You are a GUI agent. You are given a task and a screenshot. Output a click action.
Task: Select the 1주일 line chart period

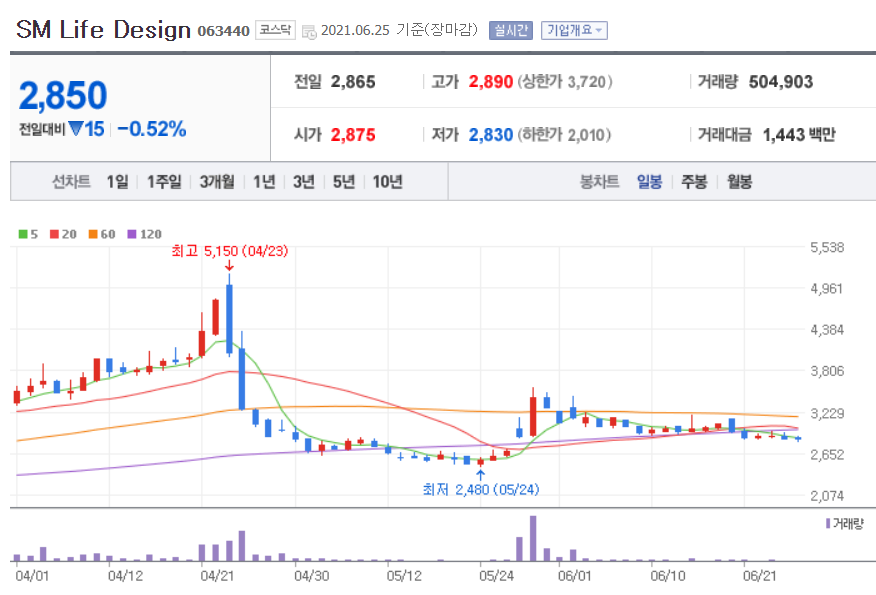(164, 182)
